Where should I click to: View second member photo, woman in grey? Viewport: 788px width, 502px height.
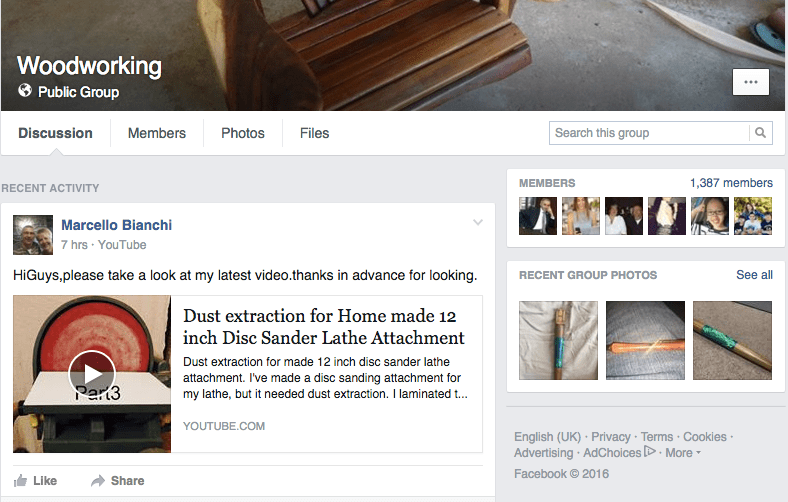(x=581, y=216)
